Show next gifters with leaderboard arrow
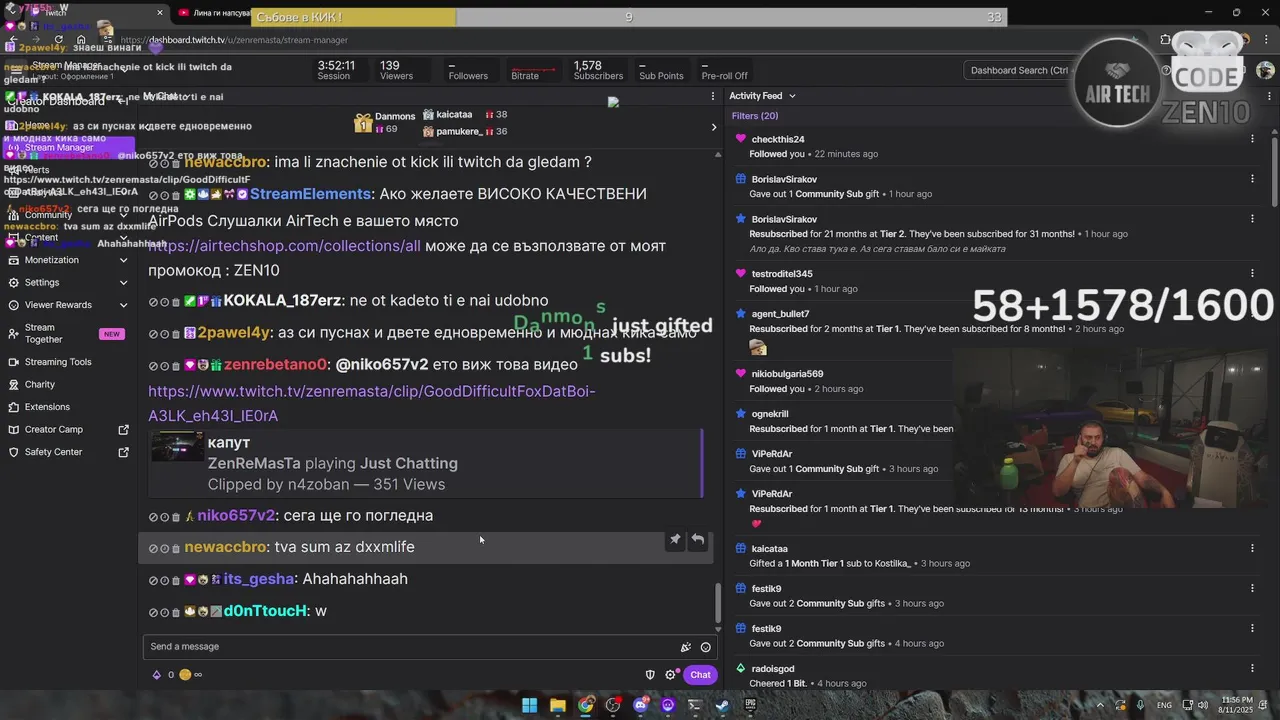Screen dimensions: 1280x720 (713, 127)
